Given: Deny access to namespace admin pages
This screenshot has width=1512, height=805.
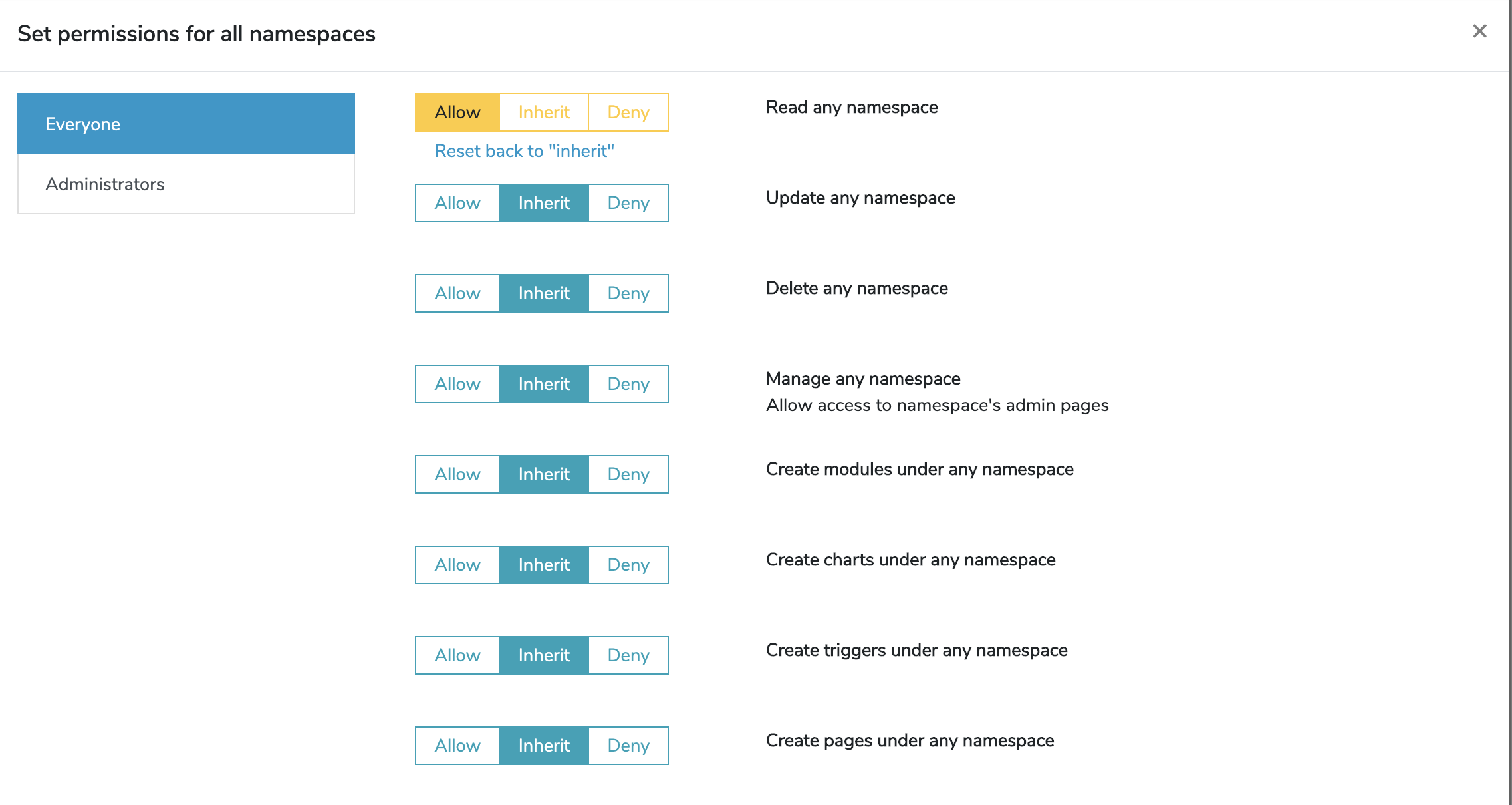Looking at the screenshot, I should click(x=627, y=383).
